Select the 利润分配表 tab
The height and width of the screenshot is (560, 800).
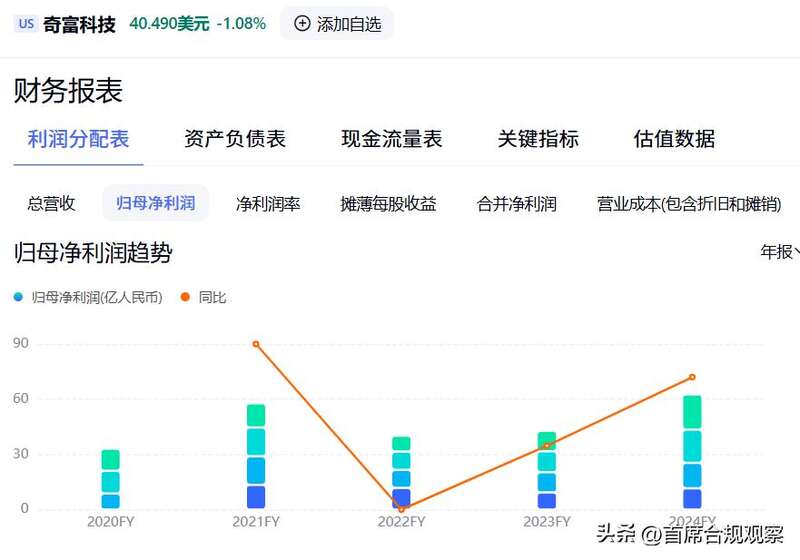[78, 139]
